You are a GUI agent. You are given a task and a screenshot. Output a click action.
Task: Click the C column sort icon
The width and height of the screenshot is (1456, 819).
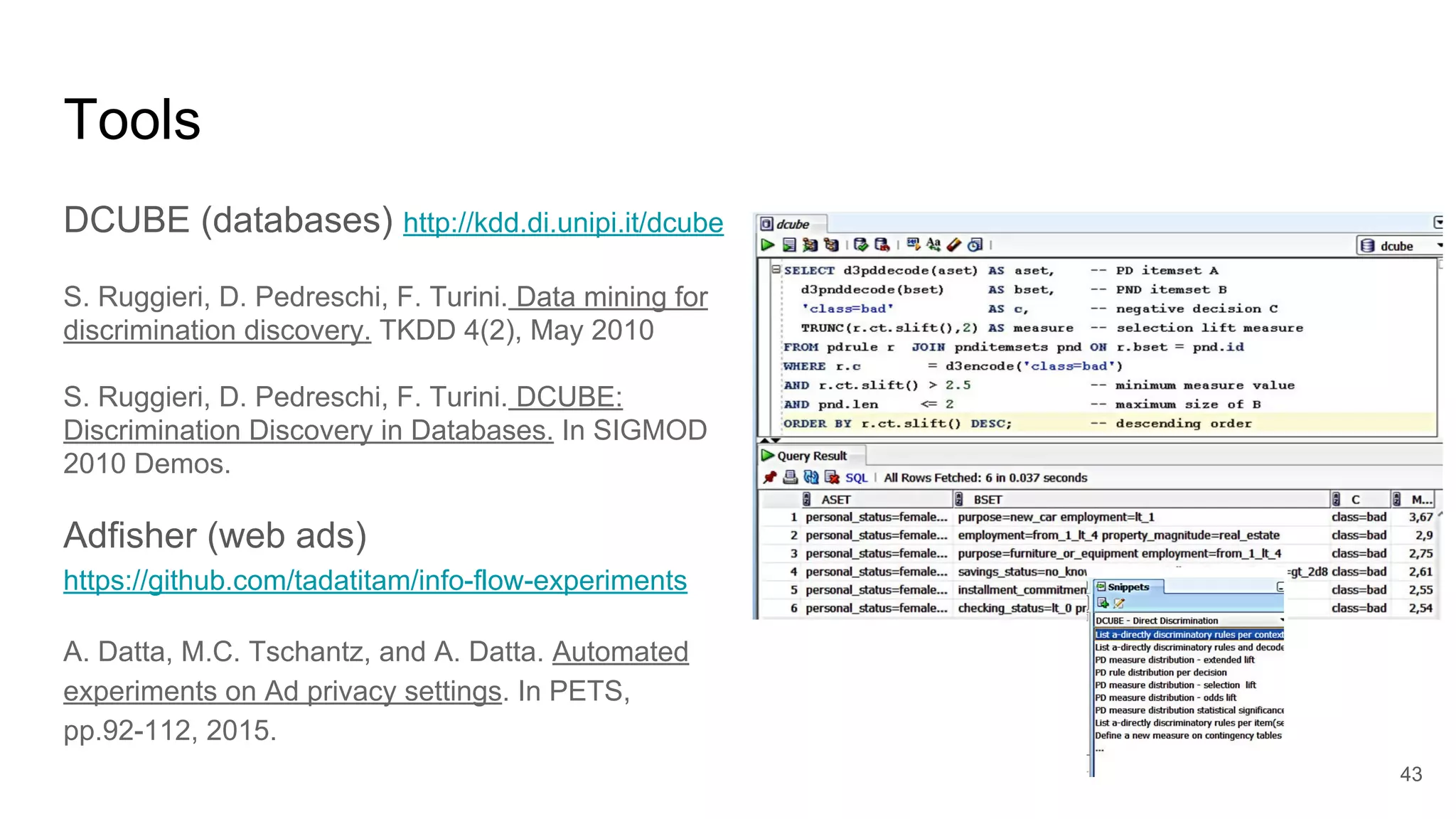click(x=1336, y=500)
